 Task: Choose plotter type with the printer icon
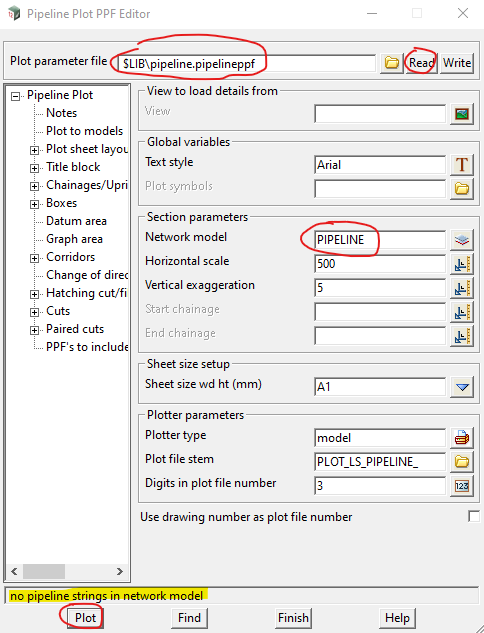462,438
